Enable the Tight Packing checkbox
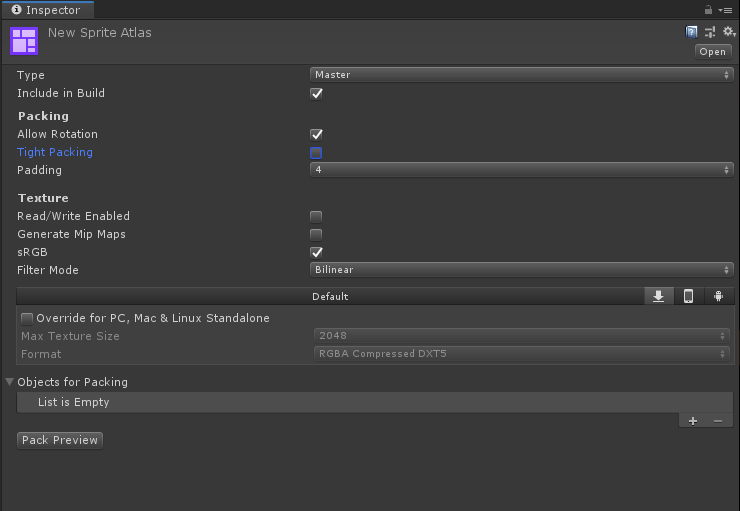Screen dimensions: 740x511 316,152
